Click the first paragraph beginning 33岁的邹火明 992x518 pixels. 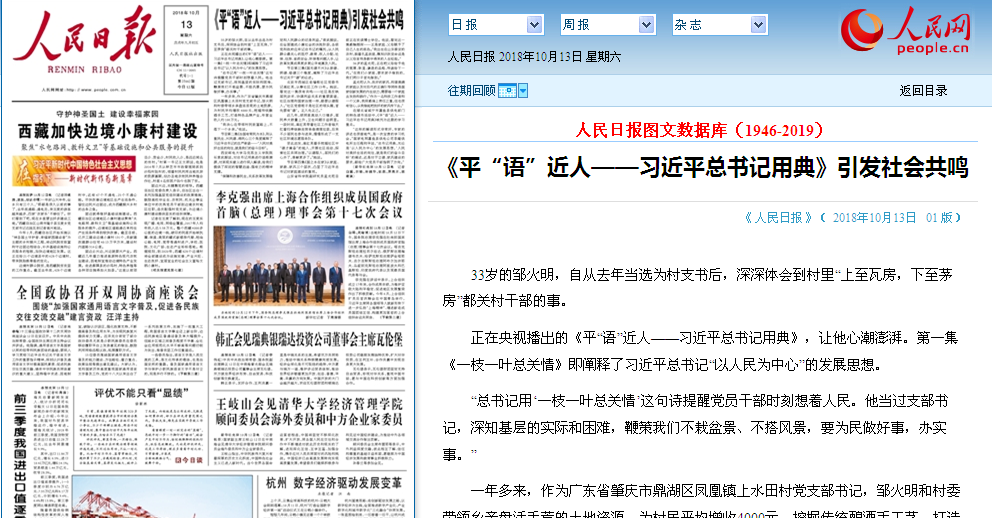pos(697,288)
